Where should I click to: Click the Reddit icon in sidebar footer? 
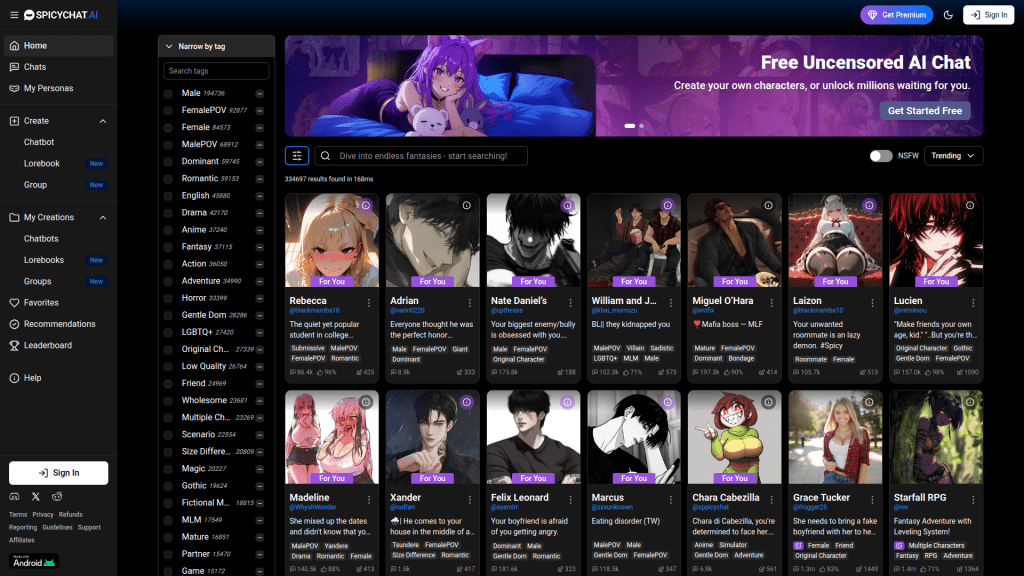(x=57, y=497)
